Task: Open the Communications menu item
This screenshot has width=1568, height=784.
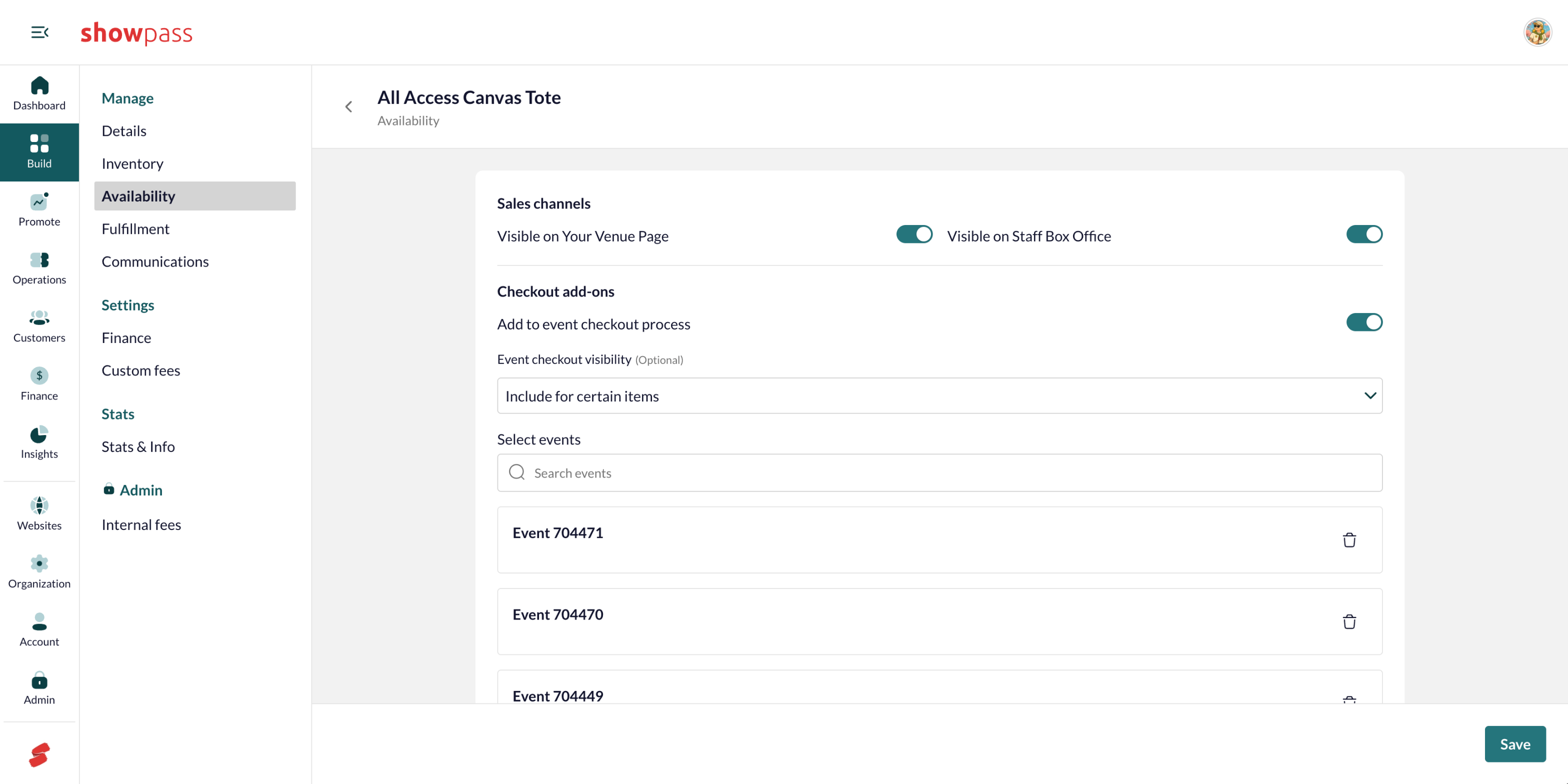Action: pyautogui.click(x=155, y=261)
